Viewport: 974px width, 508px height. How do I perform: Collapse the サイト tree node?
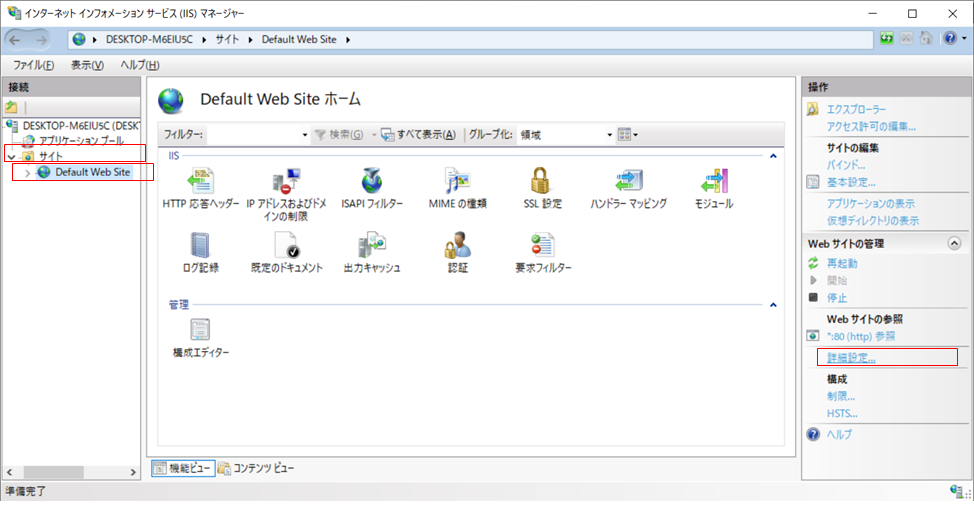click(11, 156)
